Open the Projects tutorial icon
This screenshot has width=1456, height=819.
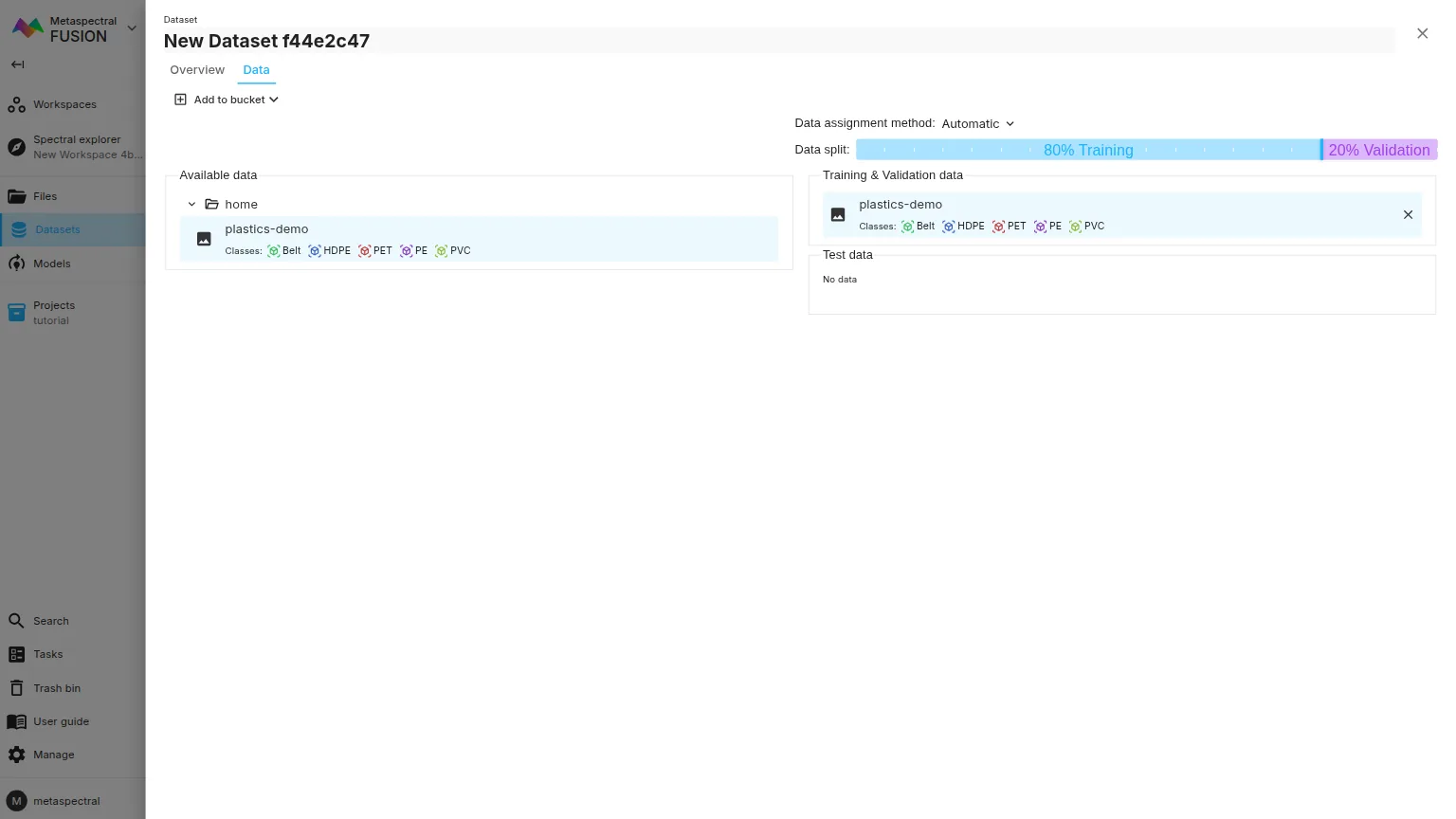(17, 313)
